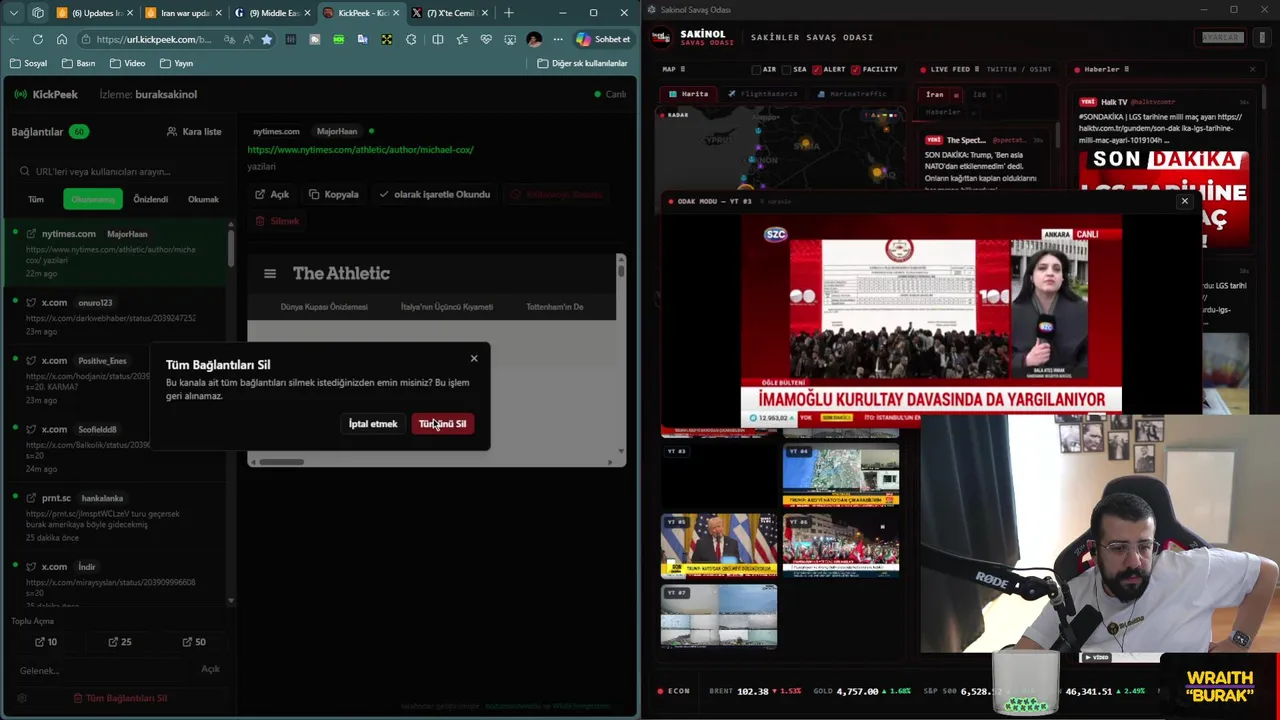Select the Tüm filter tab
1280x720 pixels.
(36, 199)
